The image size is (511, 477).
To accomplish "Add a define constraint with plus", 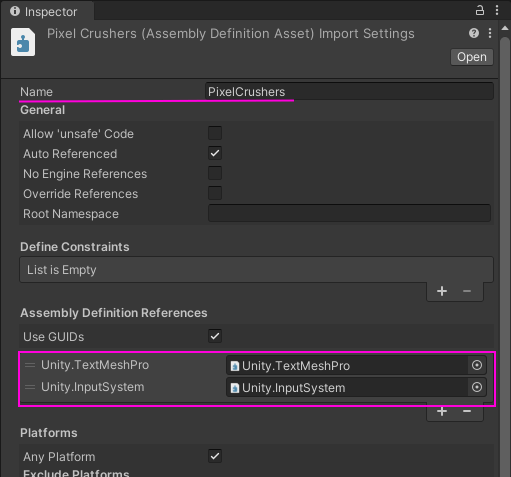I will click(x=442, y=291).
